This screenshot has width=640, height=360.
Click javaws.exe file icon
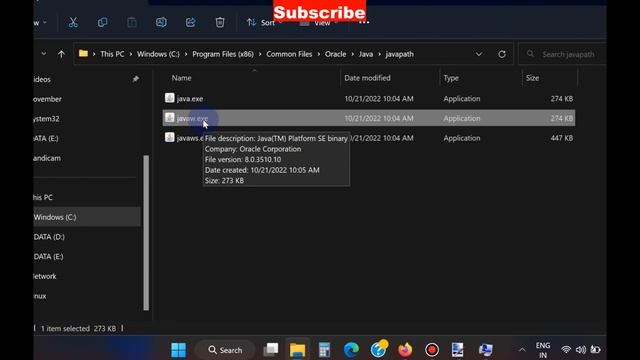(x=169, y=137)
